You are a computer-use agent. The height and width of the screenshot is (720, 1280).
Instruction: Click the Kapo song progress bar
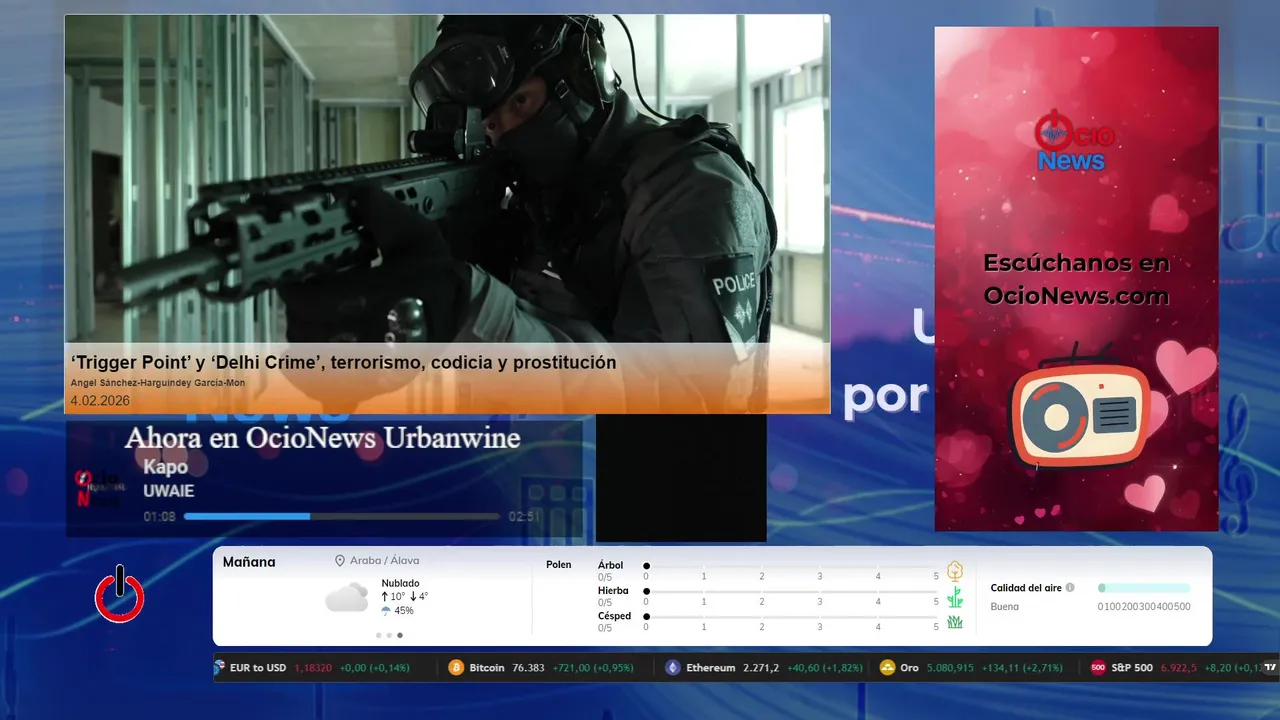tap(342, 517)
